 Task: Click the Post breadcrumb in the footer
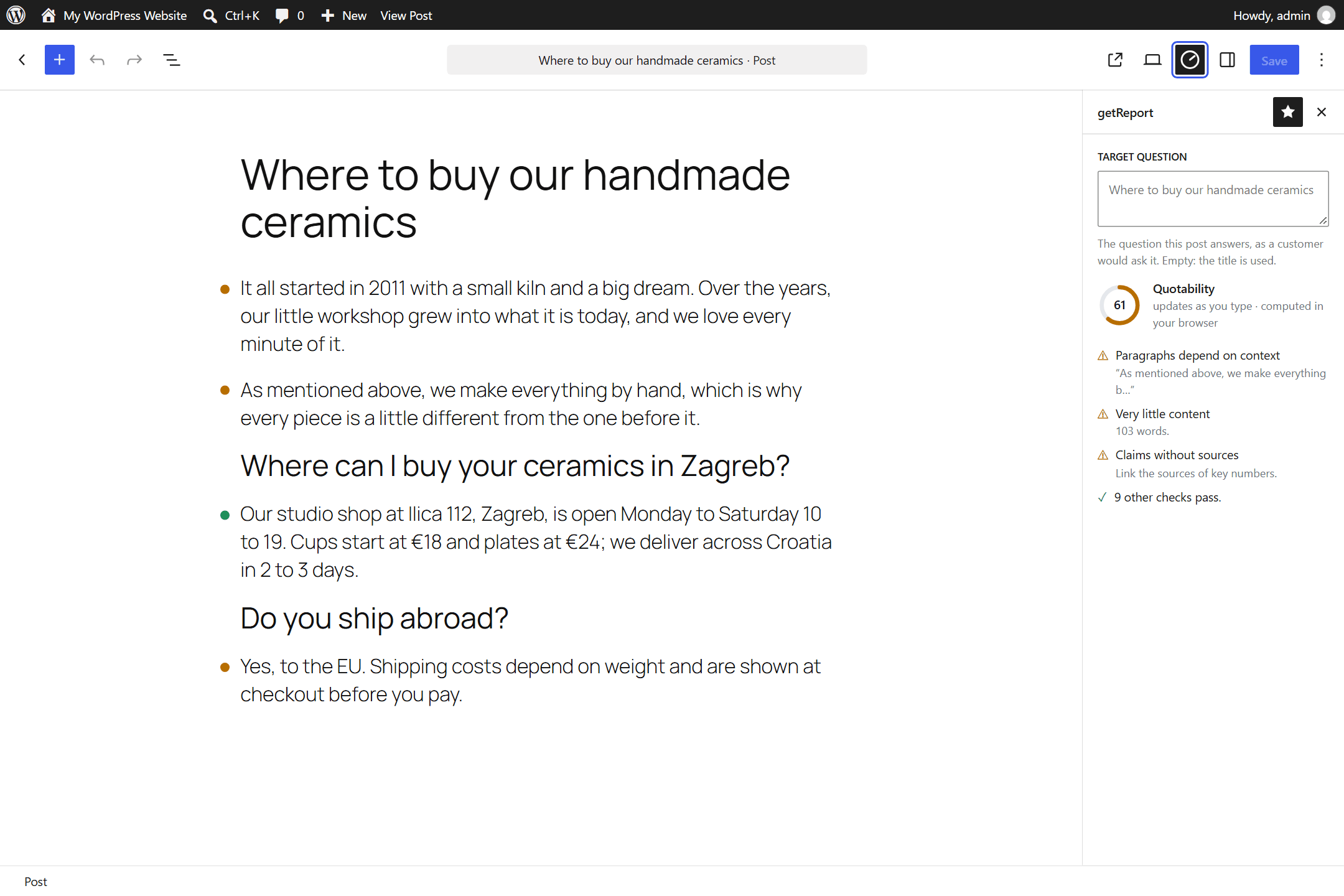click(x=35, y=882)
